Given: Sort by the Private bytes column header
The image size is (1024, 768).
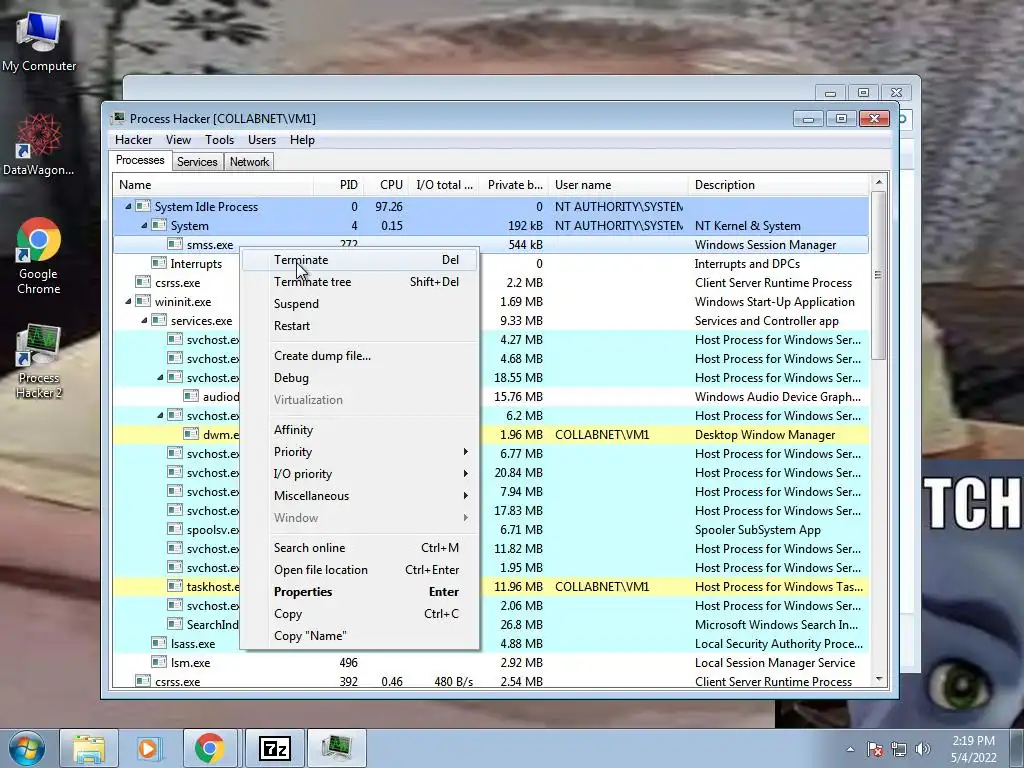Looking at the screenshot, I should tap(513, 185).
